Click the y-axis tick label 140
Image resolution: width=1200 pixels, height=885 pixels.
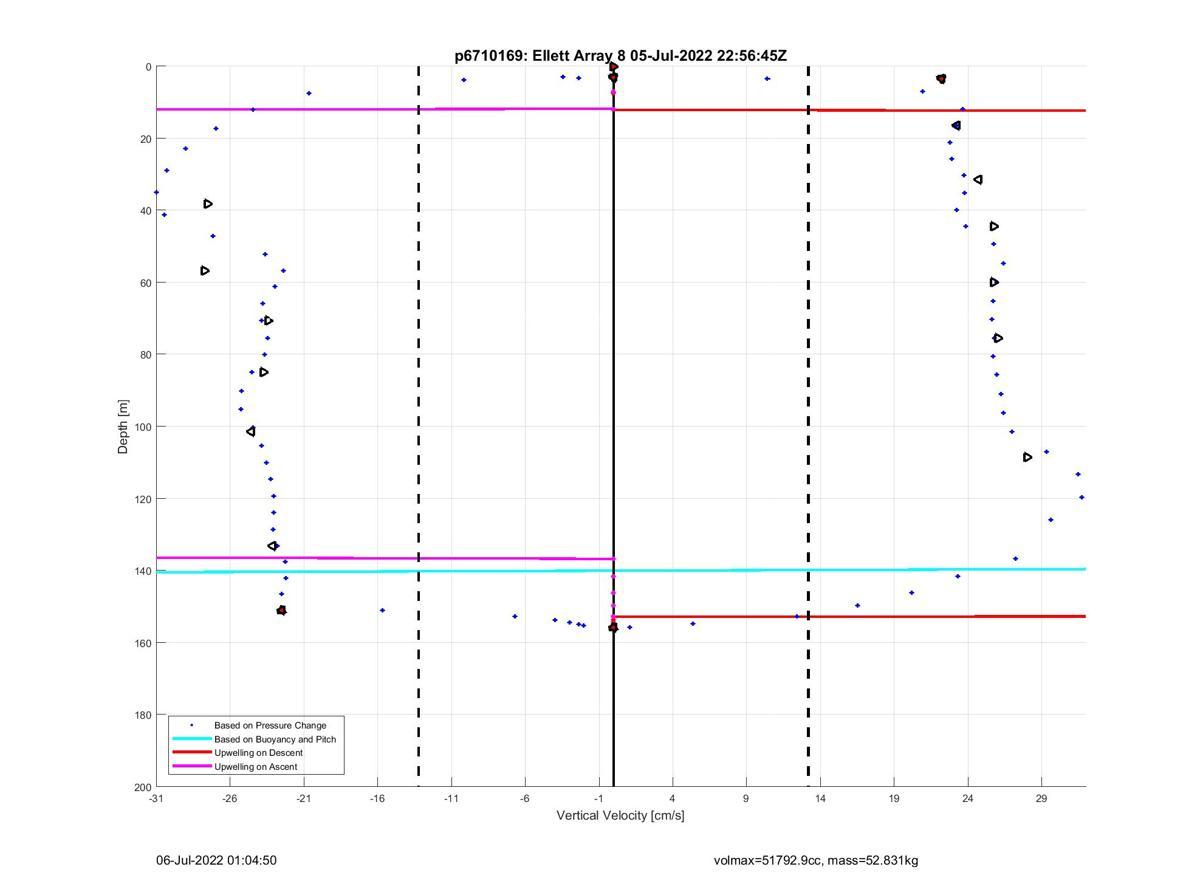click(x=143, y=571)
